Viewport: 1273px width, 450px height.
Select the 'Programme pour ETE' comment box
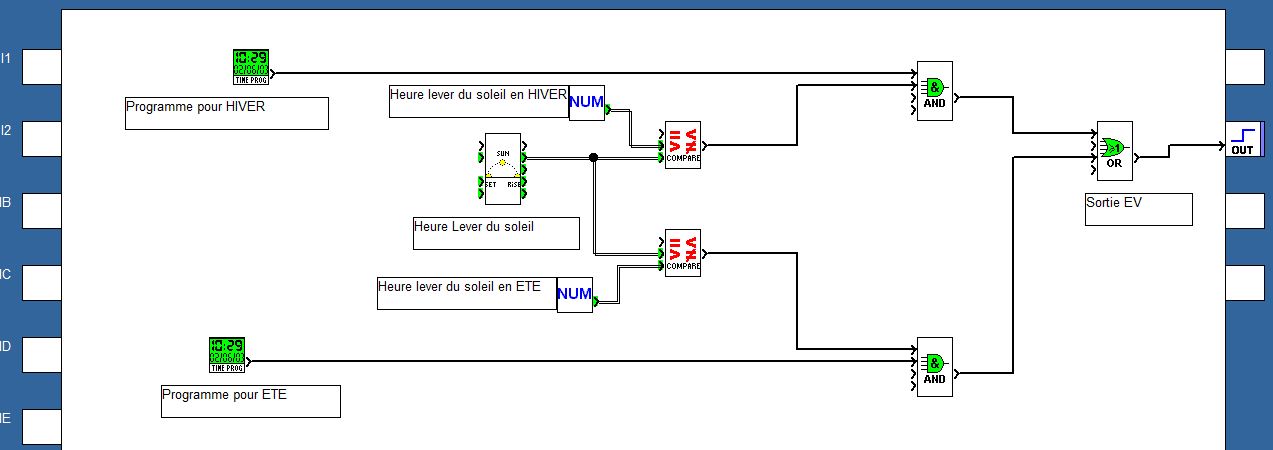point(251,401)
